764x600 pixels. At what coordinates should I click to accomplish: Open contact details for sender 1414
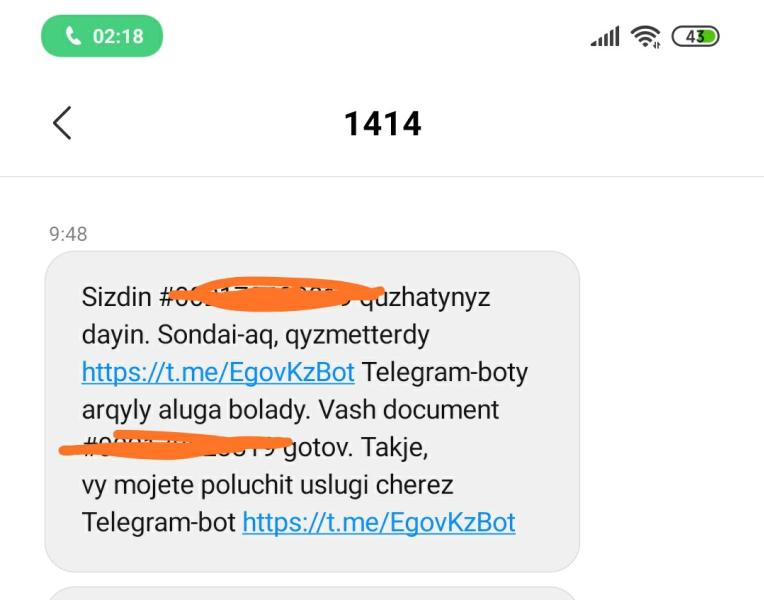pos(382,123)
